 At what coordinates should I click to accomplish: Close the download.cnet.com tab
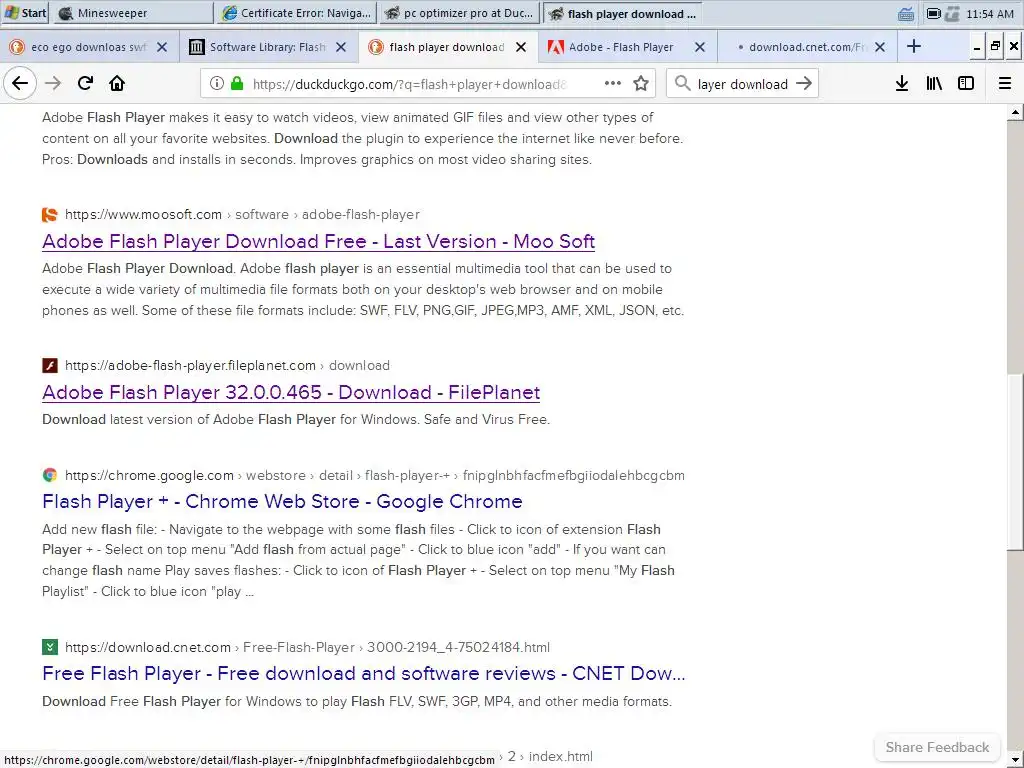(880, 47)
